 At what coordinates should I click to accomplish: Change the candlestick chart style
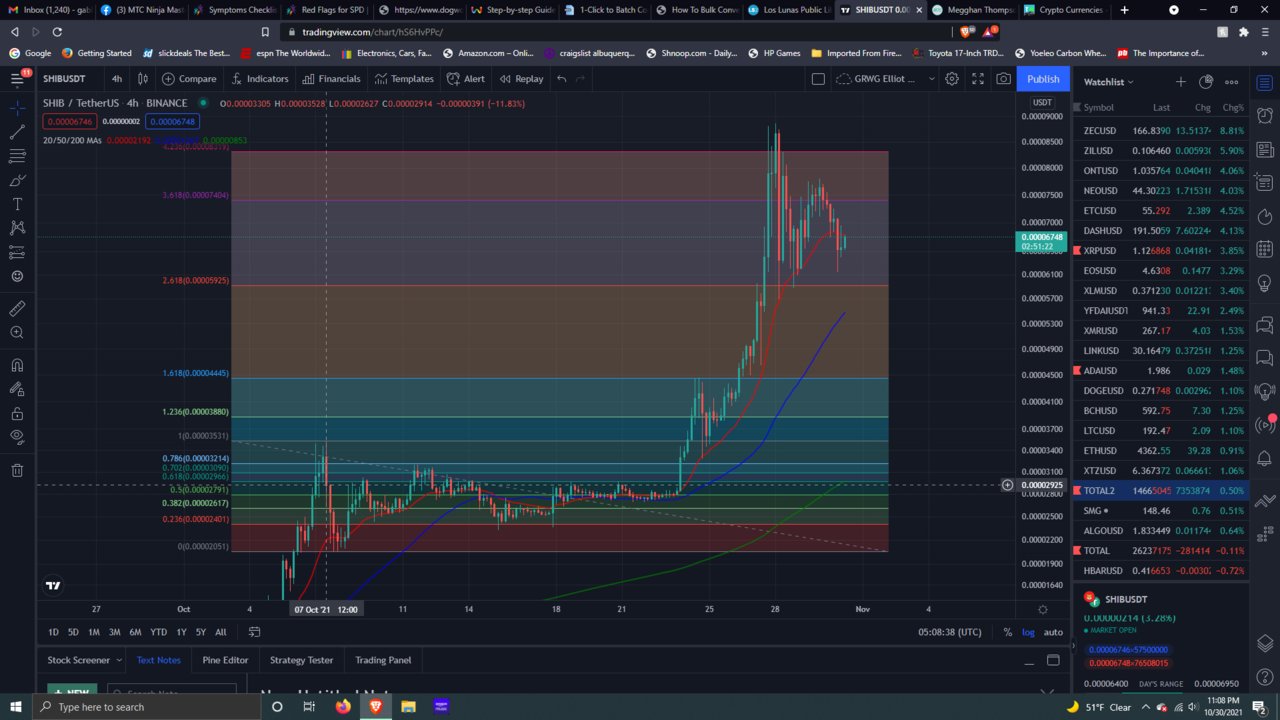tap(143, 79)
